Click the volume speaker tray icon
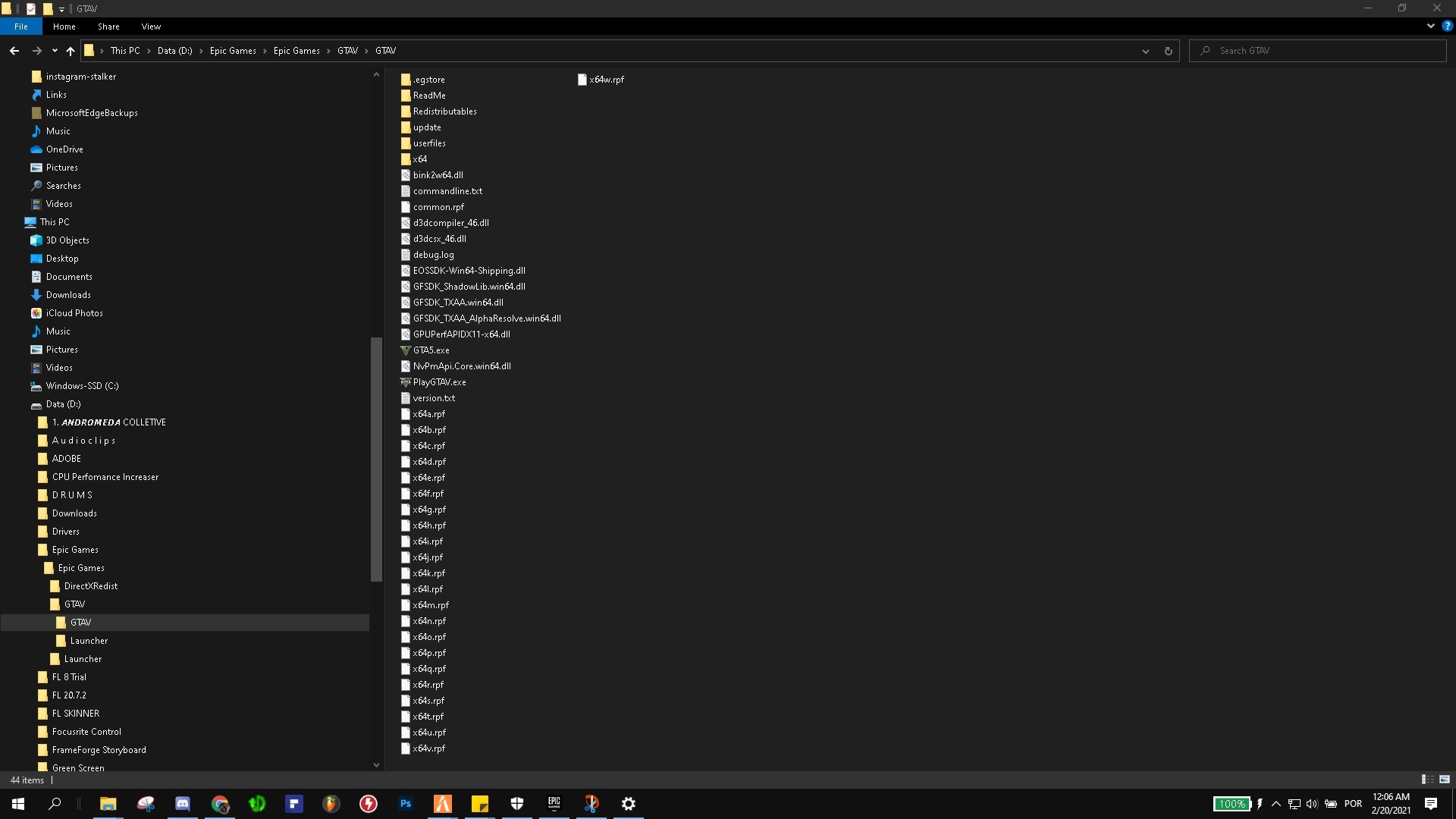Image resolution: width=1456 pixels, height=819 pixels. click(x=1312, y=804)
